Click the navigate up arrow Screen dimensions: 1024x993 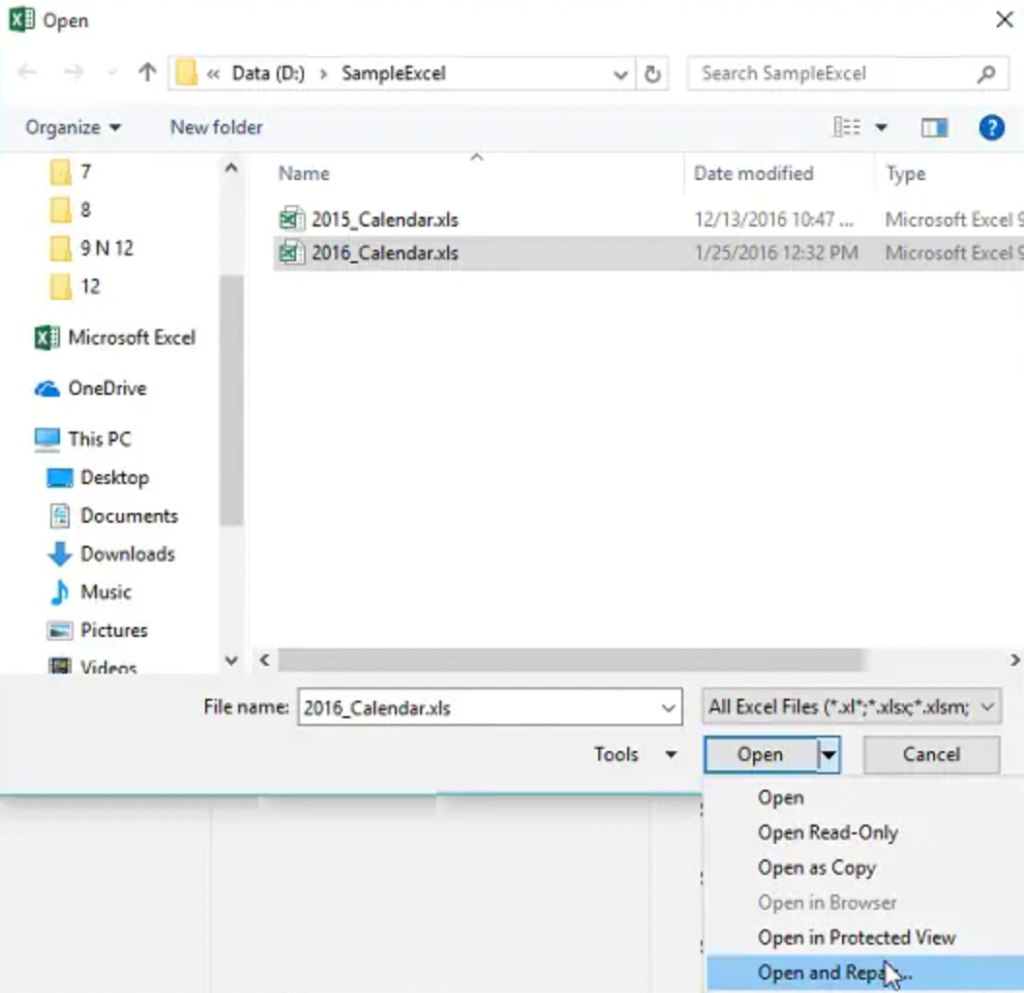pos(146,72)
